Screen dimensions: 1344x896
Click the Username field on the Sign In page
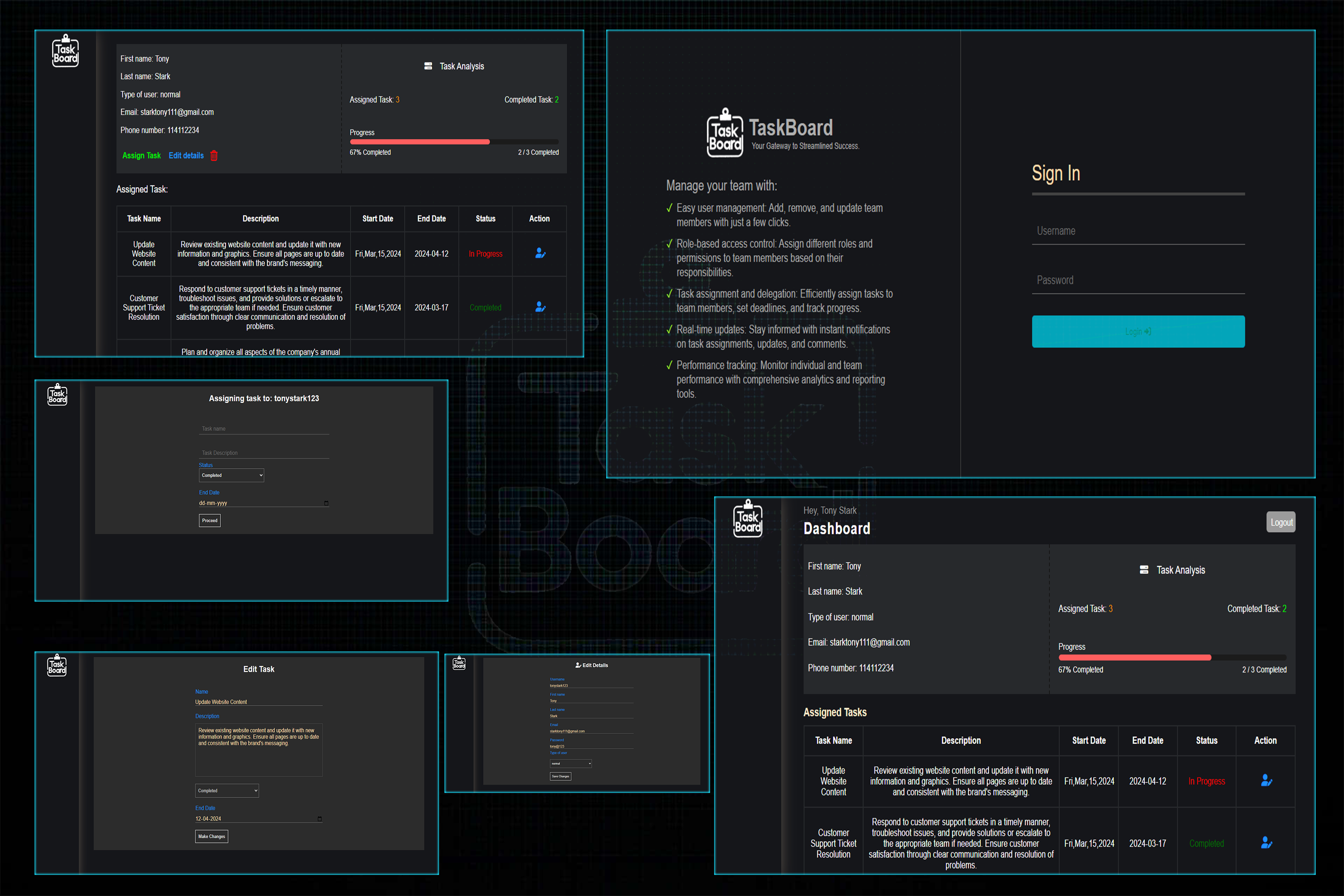1138,232
